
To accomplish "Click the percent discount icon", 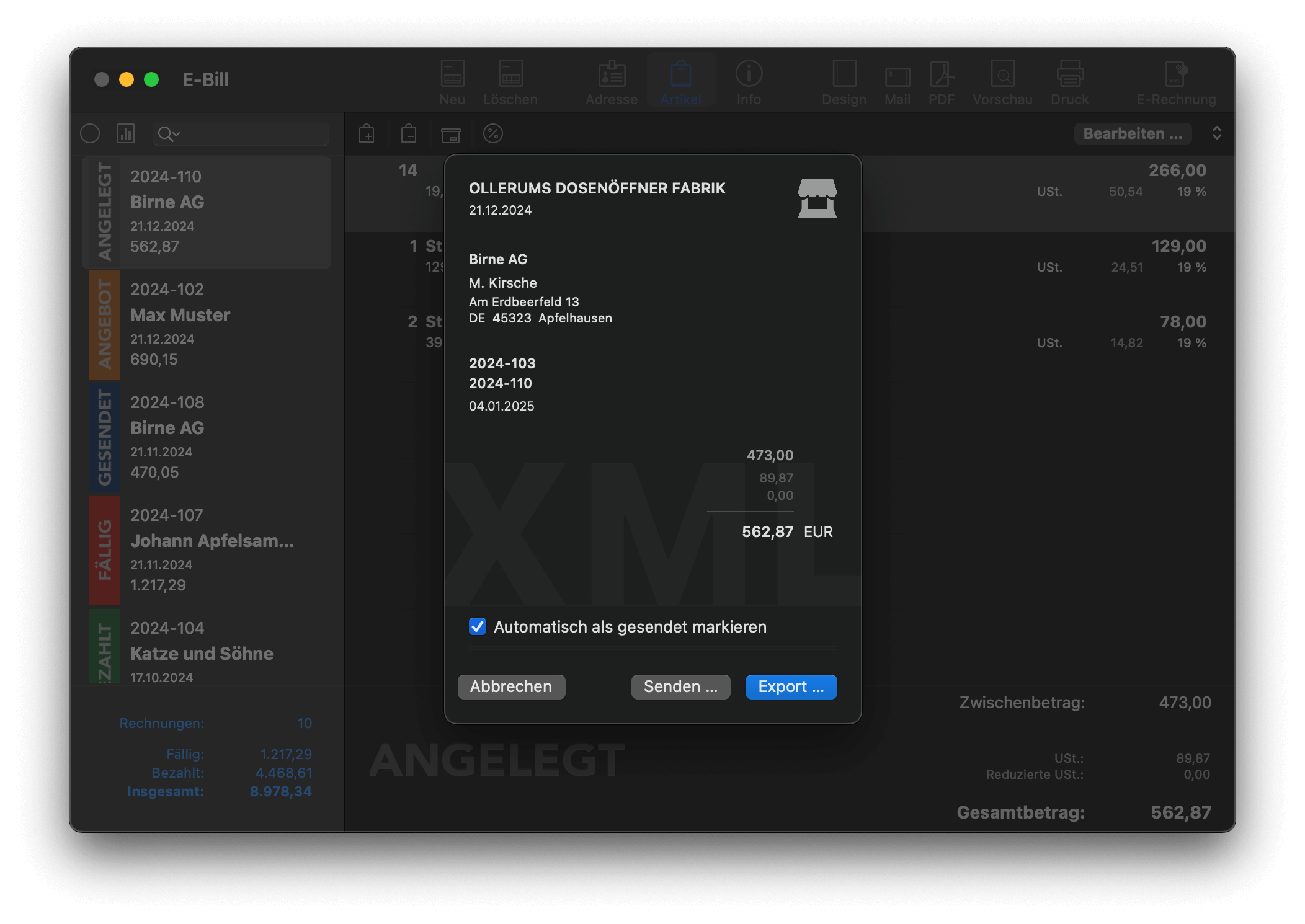I will (x=492, y=133).
